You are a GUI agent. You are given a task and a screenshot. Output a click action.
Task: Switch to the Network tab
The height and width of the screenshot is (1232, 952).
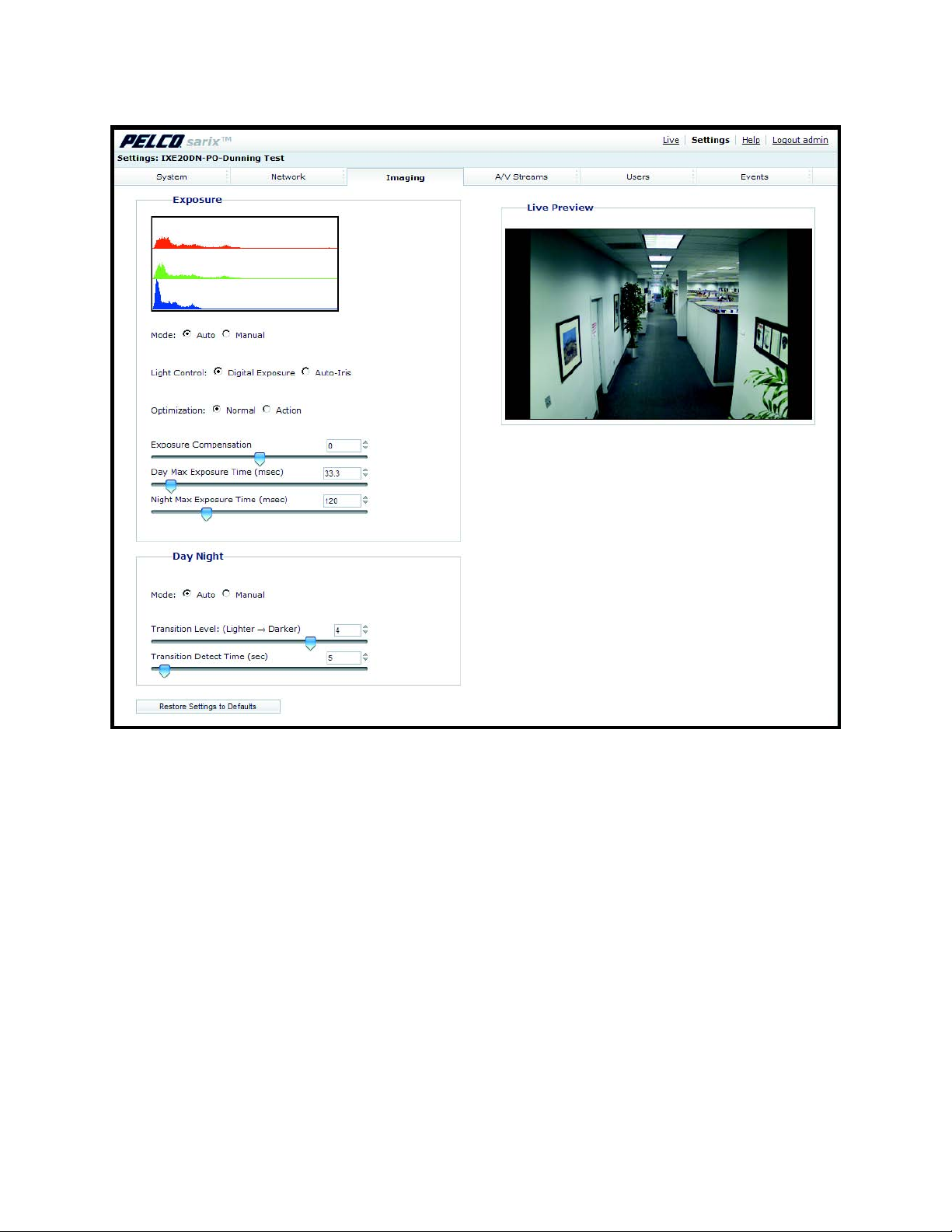click(x=288, y=177)
